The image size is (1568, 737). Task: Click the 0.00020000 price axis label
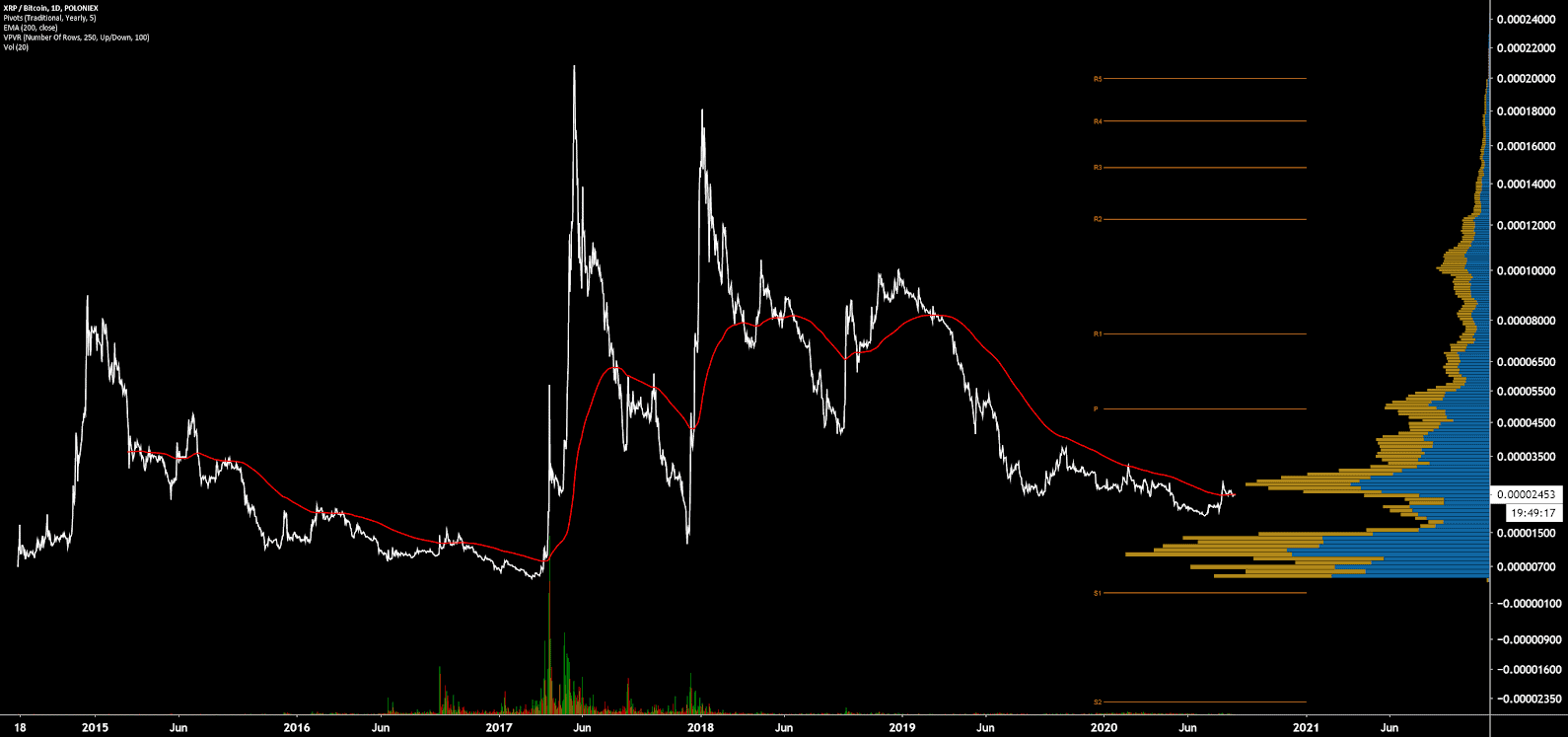point(1526,79)
